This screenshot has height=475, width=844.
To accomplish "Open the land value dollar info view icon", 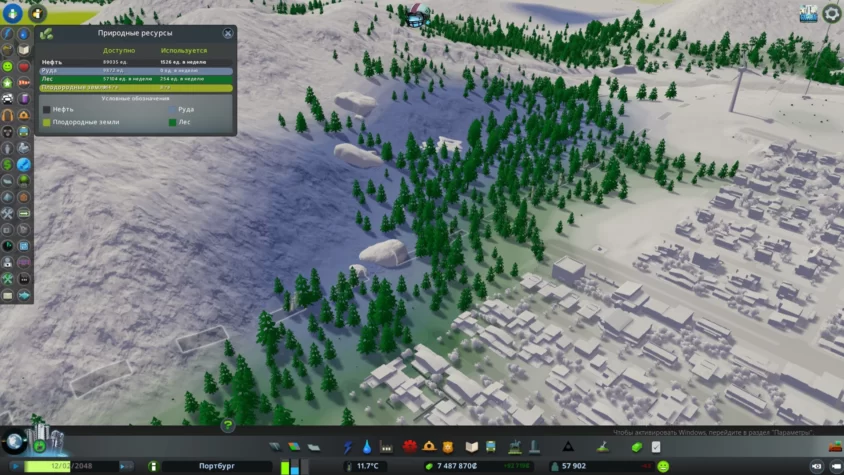I will (7, 164).
